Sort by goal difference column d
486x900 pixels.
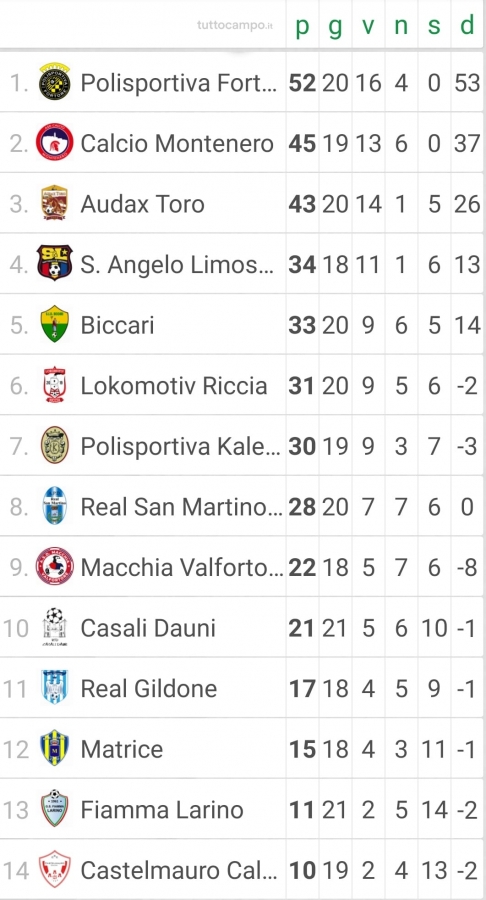pos(467,25)
